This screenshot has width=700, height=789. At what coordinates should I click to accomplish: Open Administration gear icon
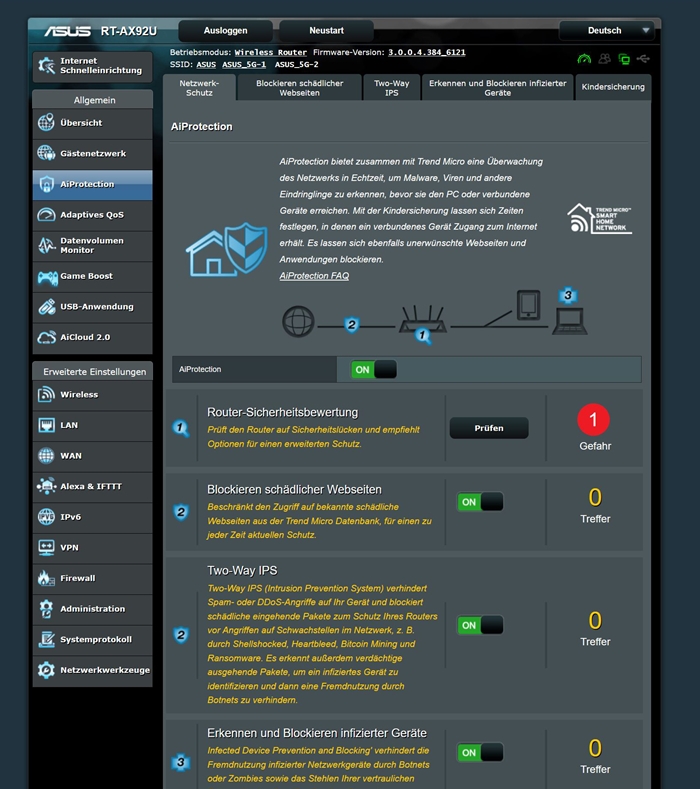point(46,609)
